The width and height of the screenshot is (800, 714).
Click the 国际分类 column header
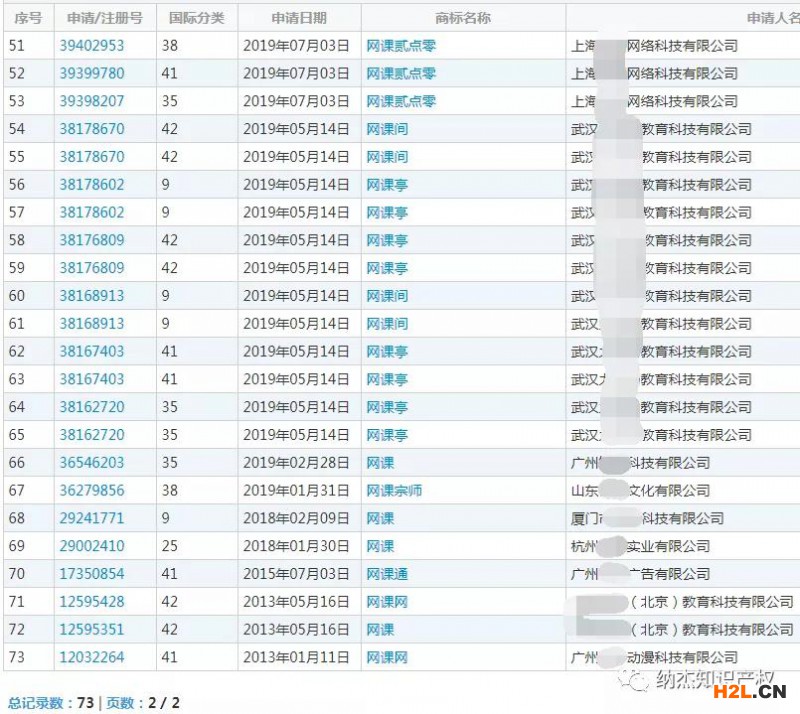coord(197,18)
